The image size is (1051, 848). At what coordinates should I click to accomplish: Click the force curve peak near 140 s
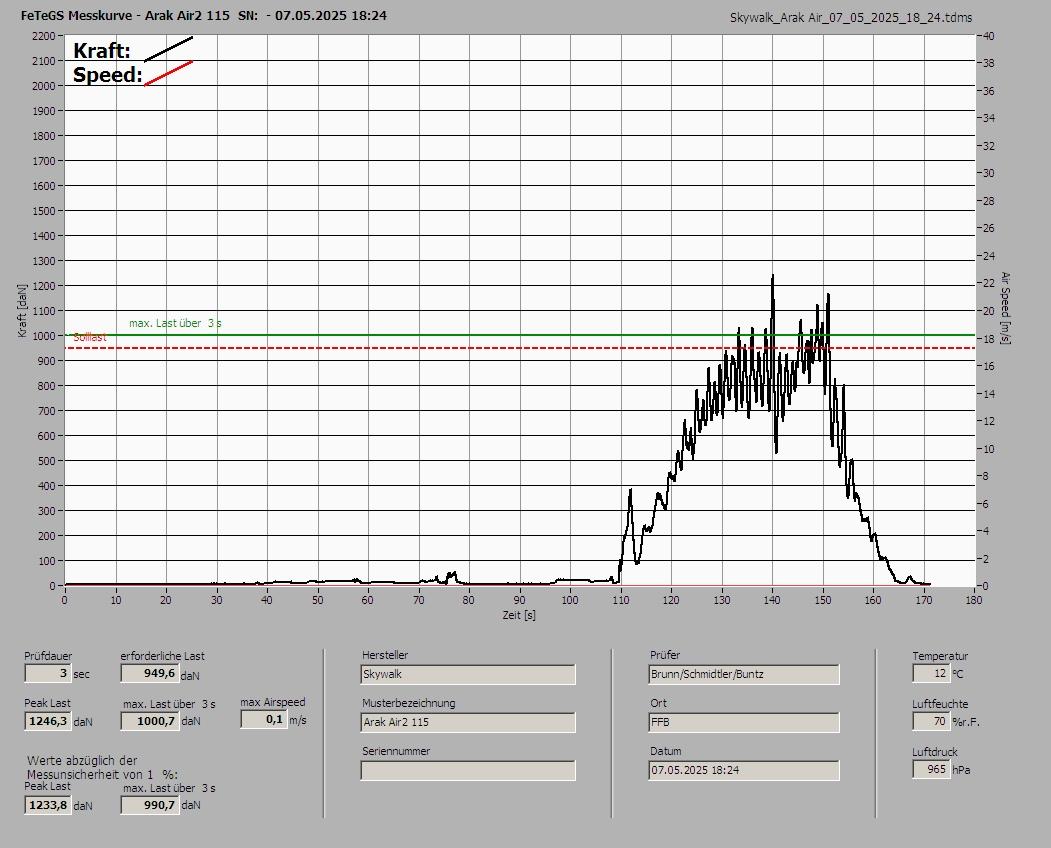(773, 276)
